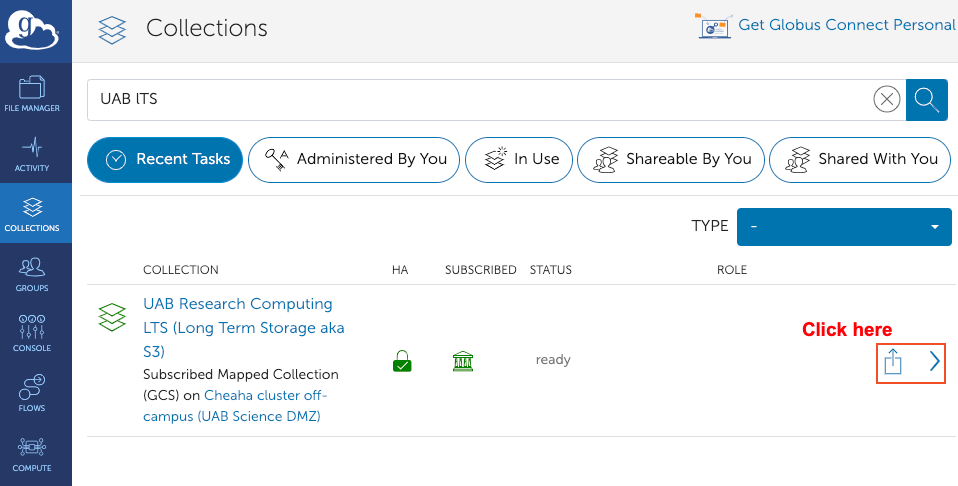958x486 pixels.
Task: Expand collection details with right chevron
Action: point(935,361)
